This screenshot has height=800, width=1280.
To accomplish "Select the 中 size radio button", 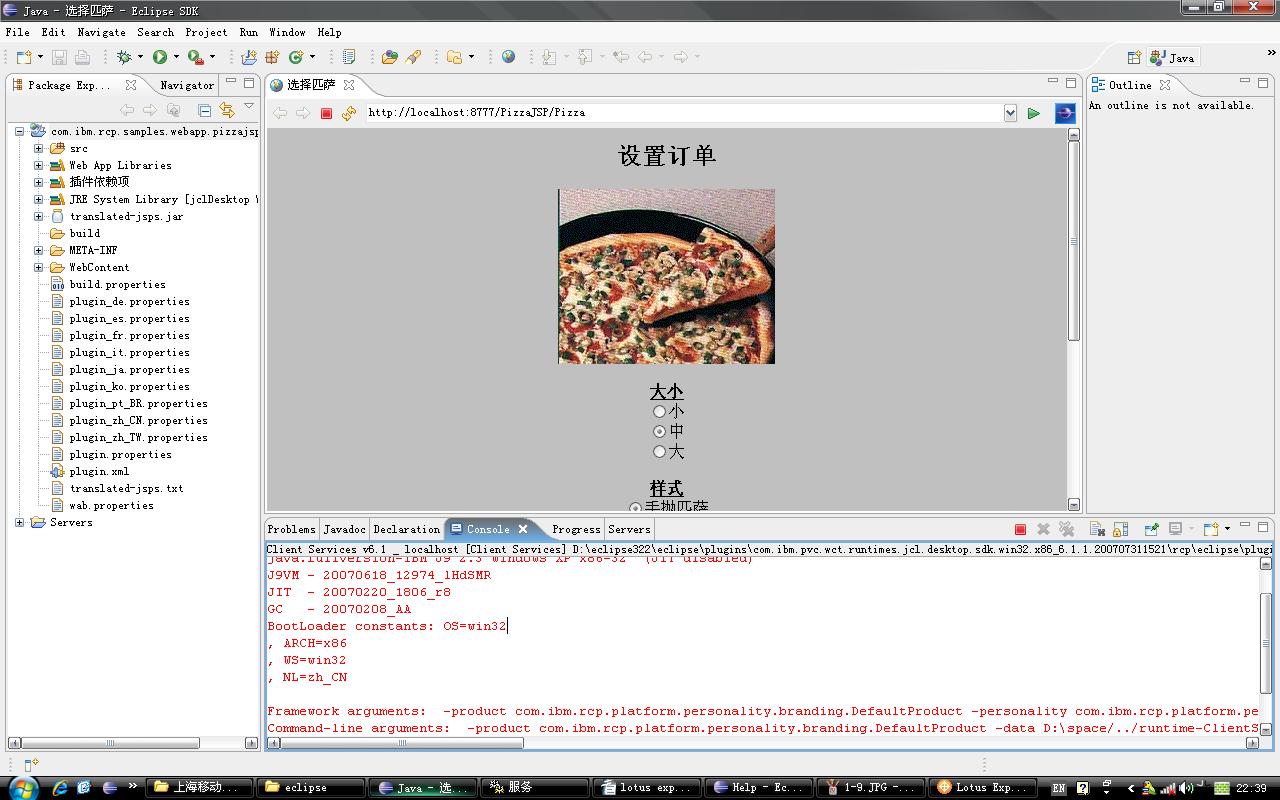I will [x=659, y=431].
